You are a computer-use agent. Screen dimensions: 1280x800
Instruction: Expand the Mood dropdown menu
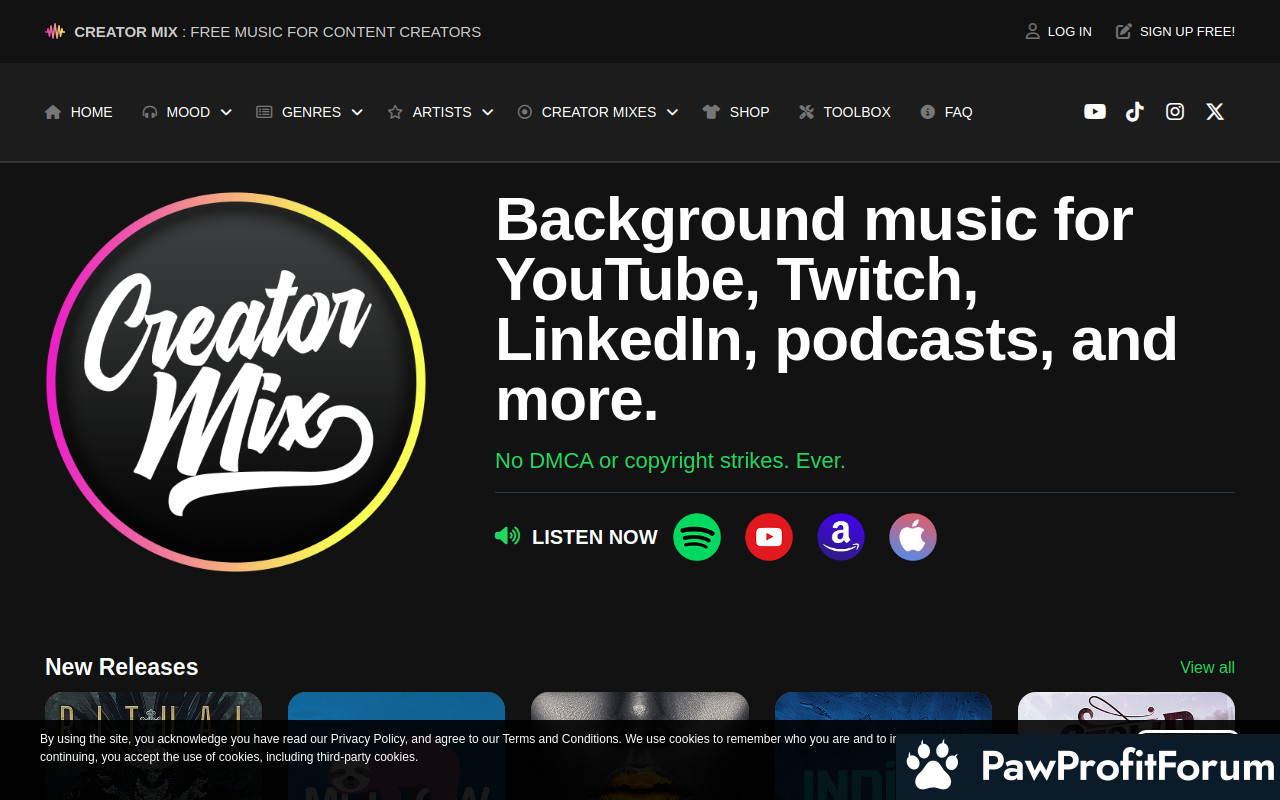click(x=188, y=112)
